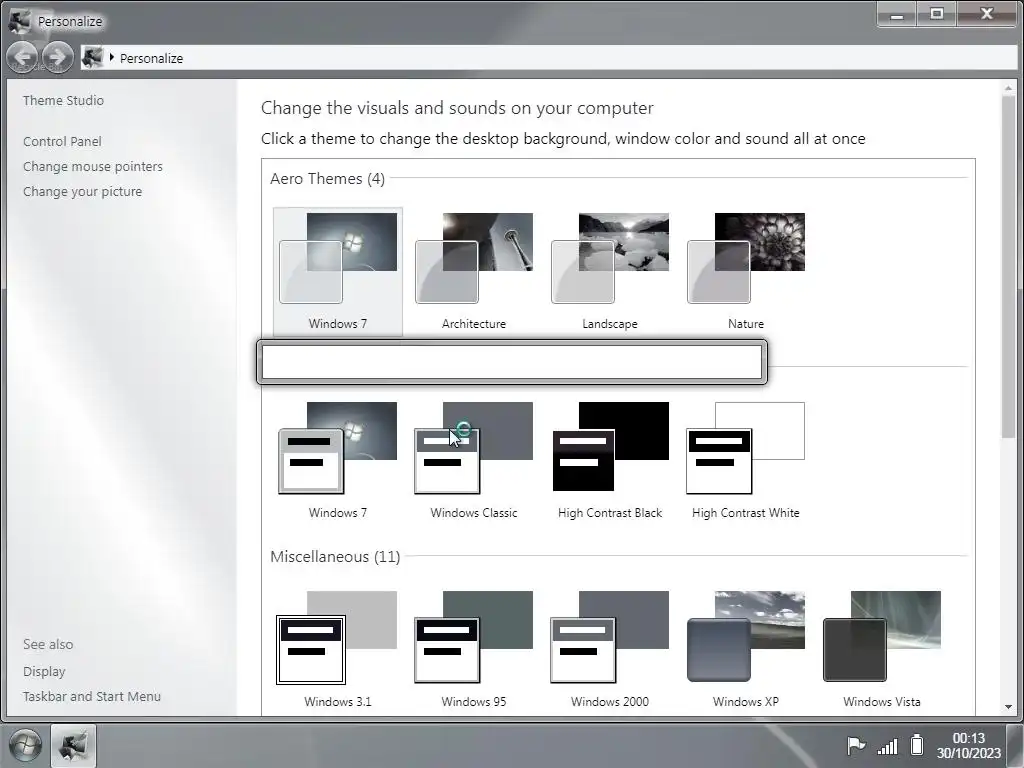This screenshot has height=768, width=1024.
Task: Go forward with the Forward arrow
Action: click(57, 57)
